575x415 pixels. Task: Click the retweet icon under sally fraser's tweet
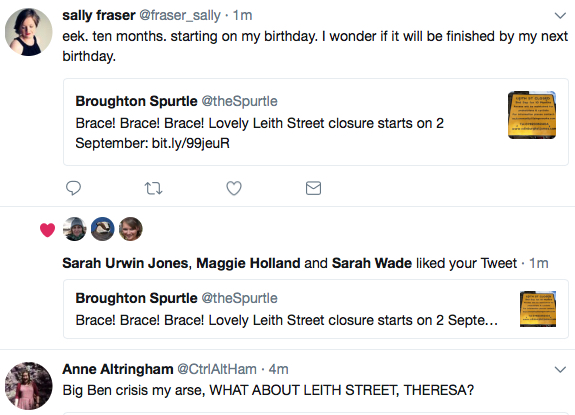(x=153, y=188)
